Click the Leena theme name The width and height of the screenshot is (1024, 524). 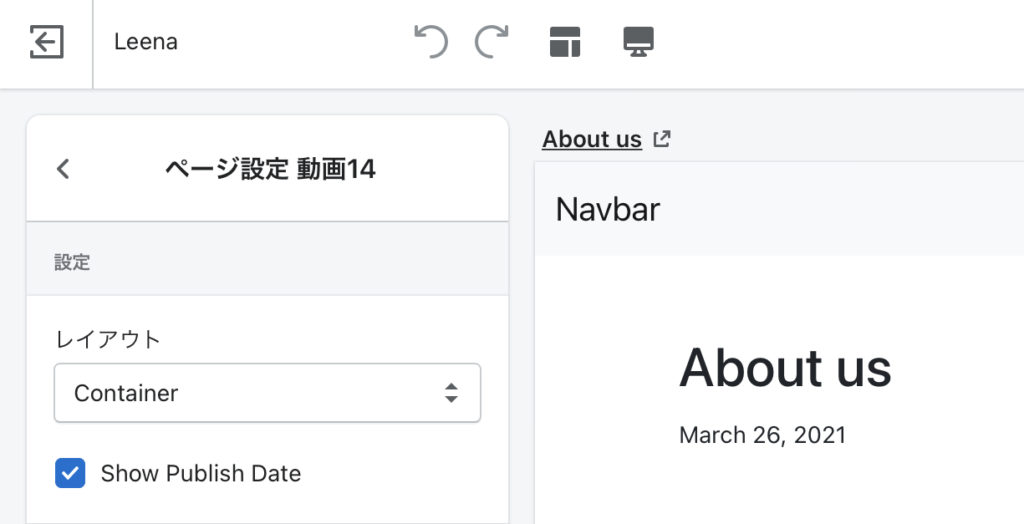[x=146, y=42]
